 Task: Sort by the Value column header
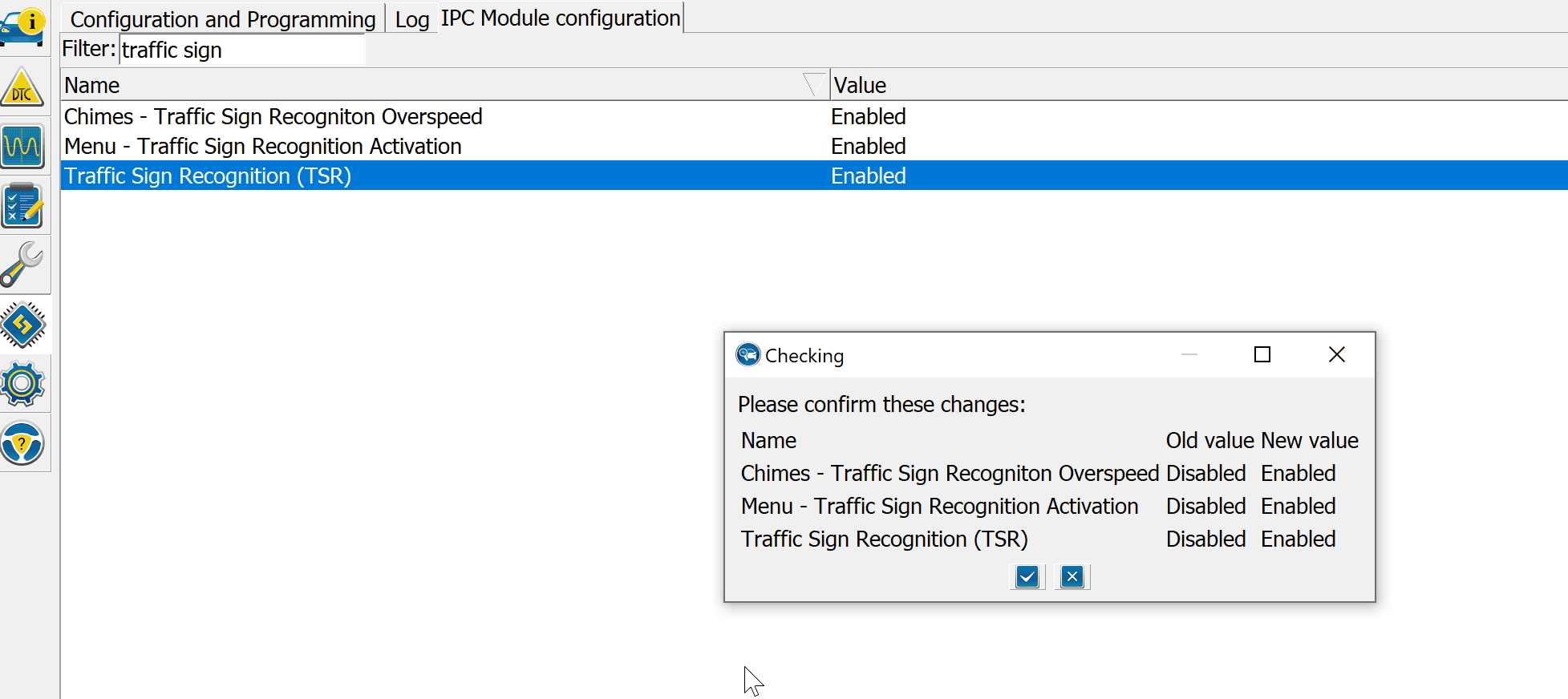1199,85
